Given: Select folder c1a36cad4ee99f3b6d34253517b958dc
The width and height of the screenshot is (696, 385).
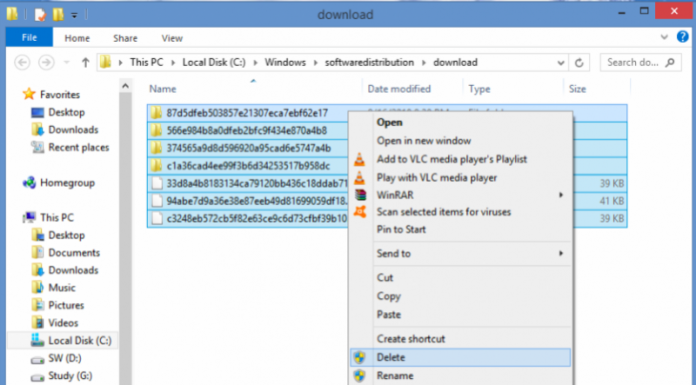Looking at the screenshot, I should pos(248,166).
